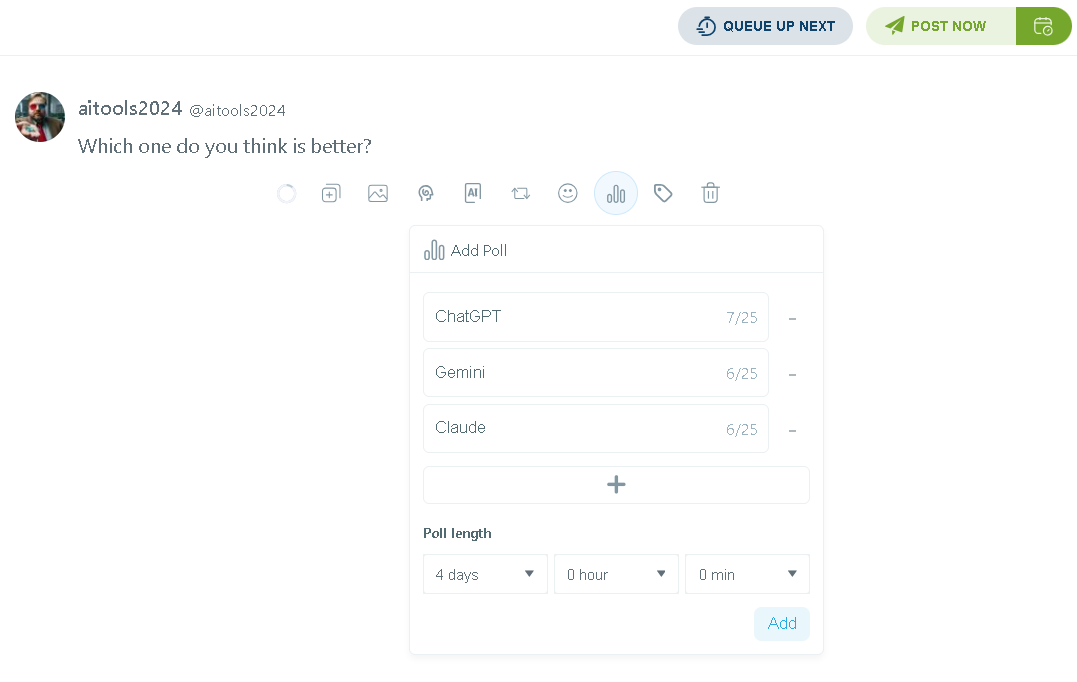Delete post with trash icon
Screen dimensions: 1077x682
coord(710,193)
